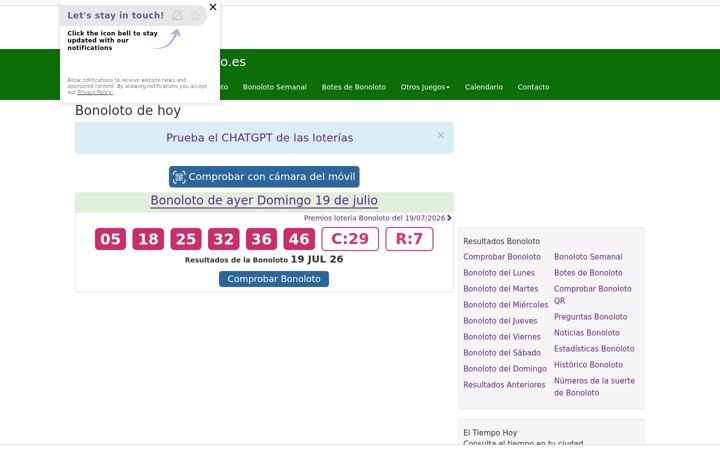720x450 pixels.
Task: Select winning number ball 36
Action: [261, 239]
